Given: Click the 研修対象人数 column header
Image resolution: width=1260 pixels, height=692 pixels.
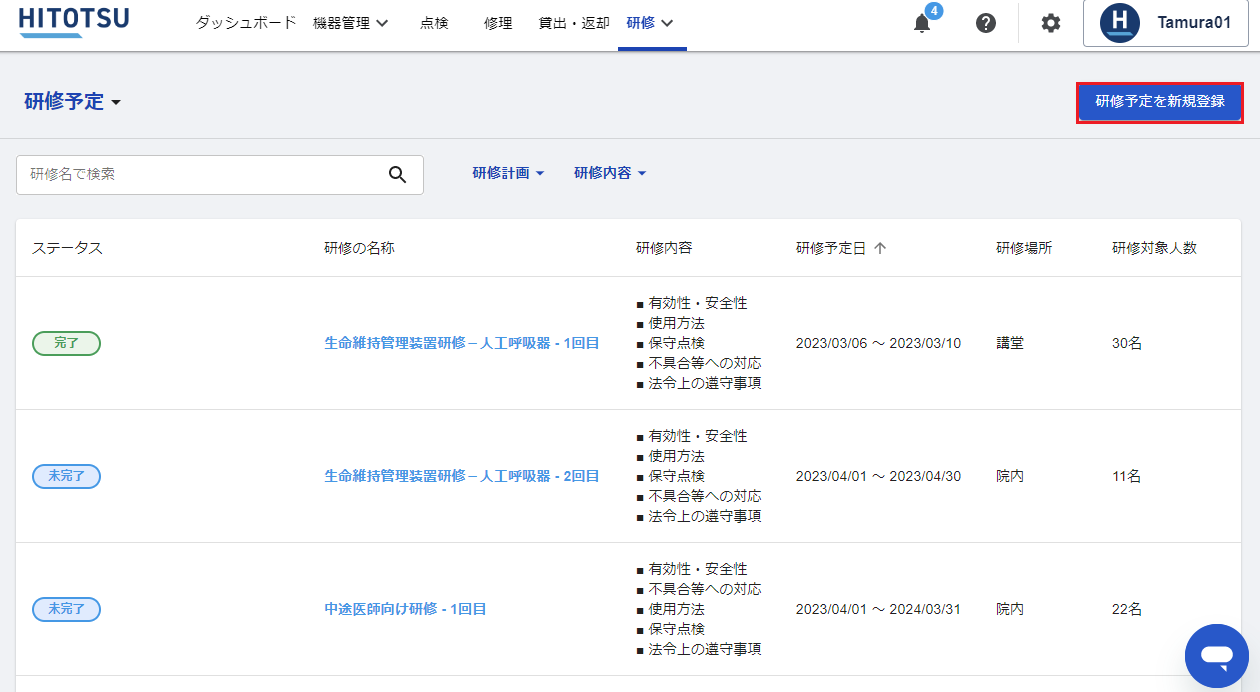Looking at the screenshot, I should click(x=1154, y=248).
